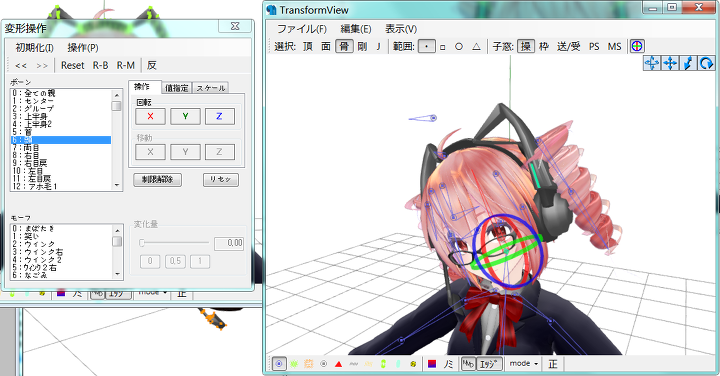The height and width of the screenshot is (376, 720).
Task: Select circle range mode icon
Action: coord(459,46)
